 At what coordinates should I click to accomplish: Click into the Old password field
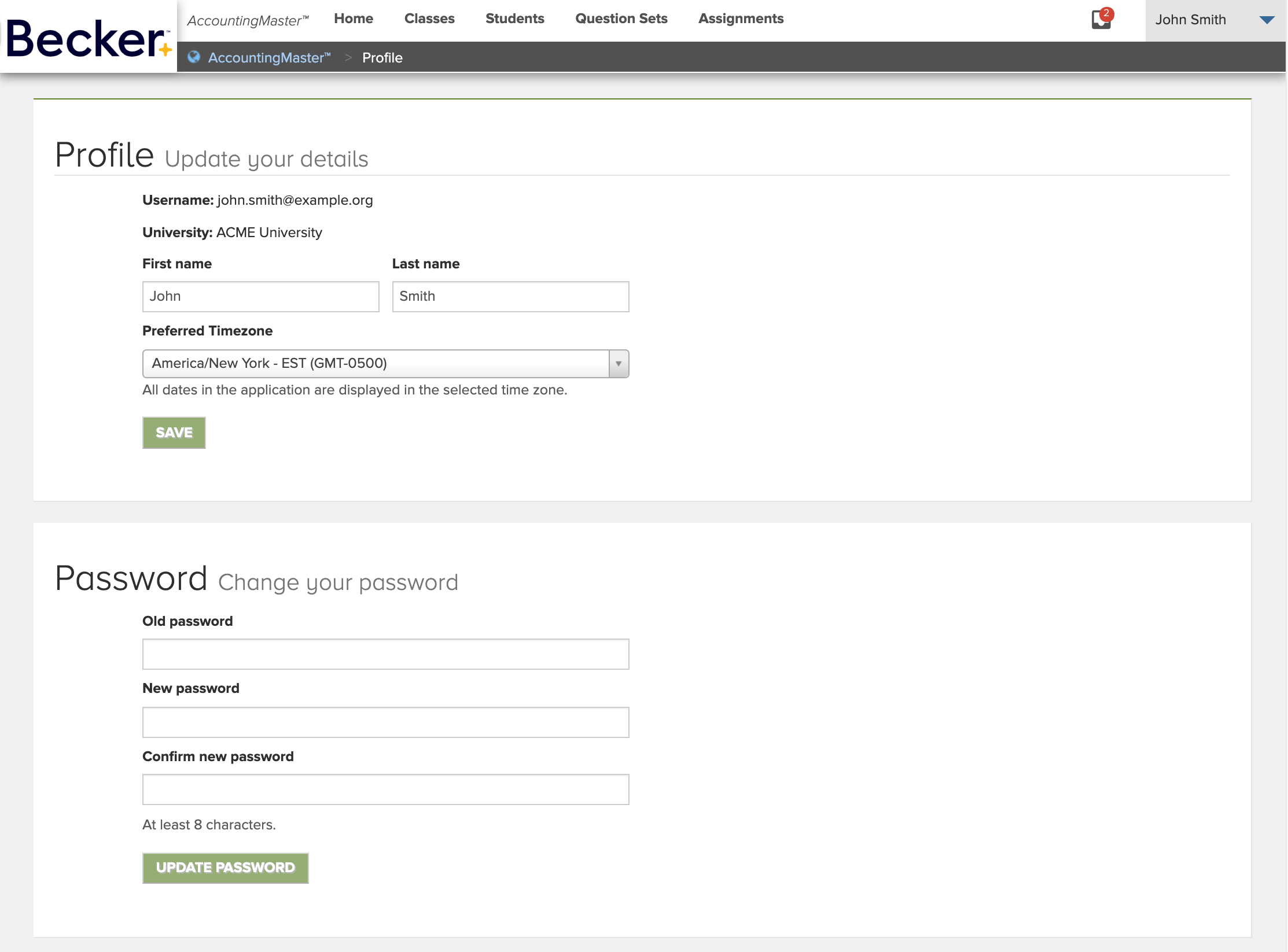385,654
